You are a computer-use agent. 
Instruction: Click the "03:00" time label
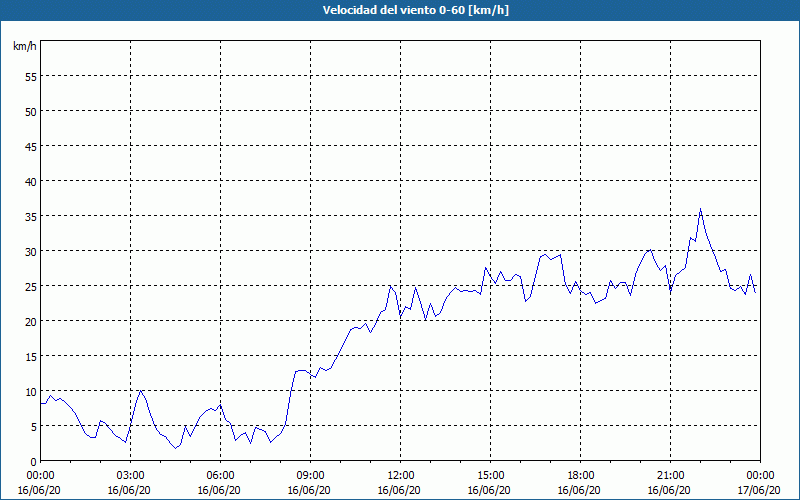click(x=131, y=476)
